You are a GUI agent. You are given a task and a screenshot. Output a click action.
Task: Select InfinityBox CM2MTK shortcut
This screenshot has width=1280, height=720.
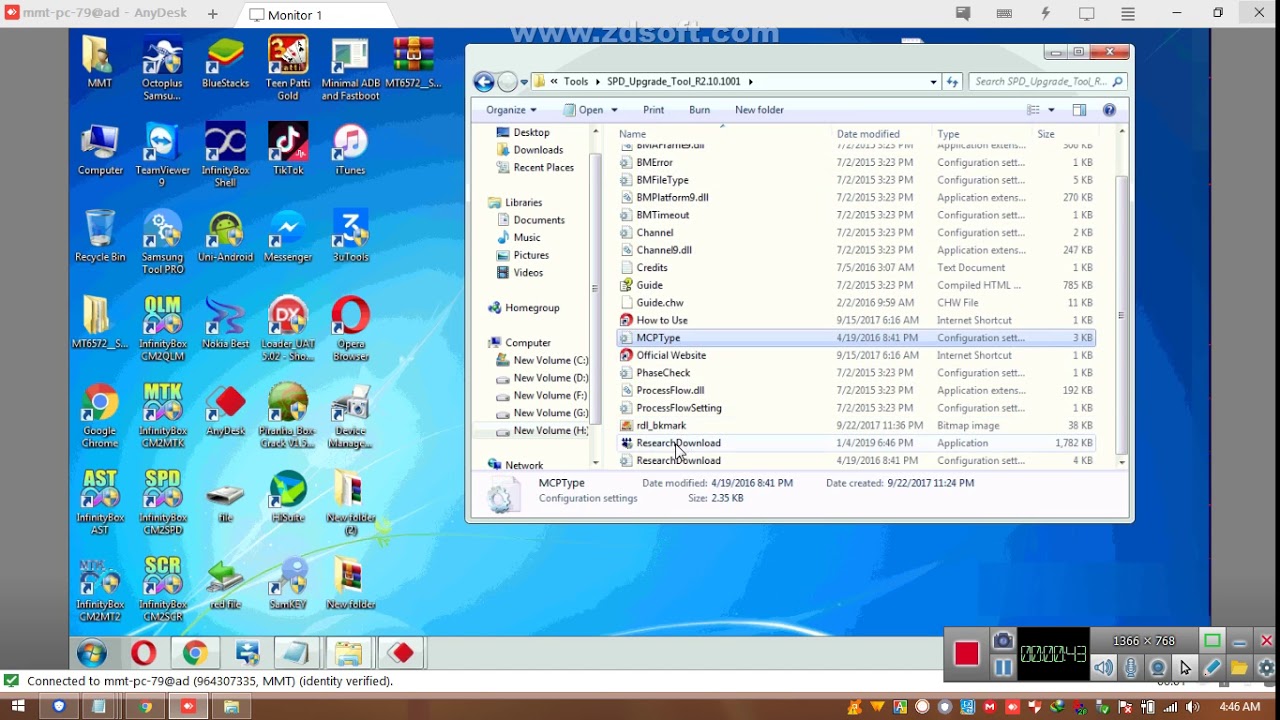coord(162,416)
